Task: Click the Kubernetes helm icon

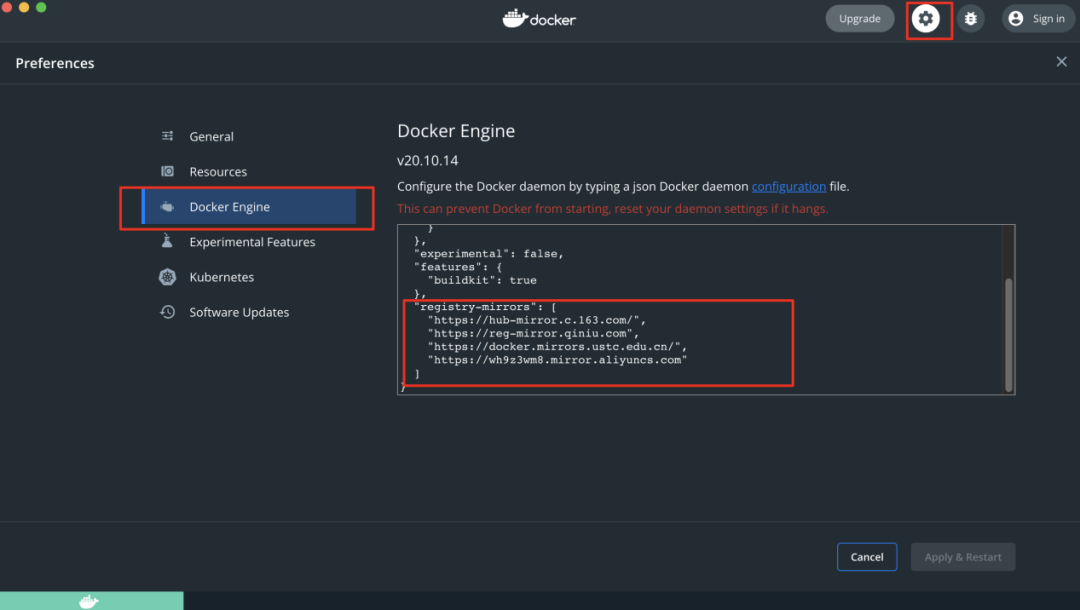Action: point(168,277)
